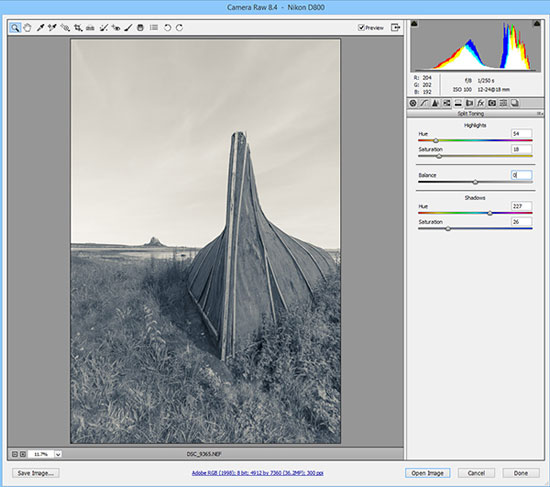Click the Shadows Hue slider handle
Screen dimensions: 550x487
click(490, 213)
